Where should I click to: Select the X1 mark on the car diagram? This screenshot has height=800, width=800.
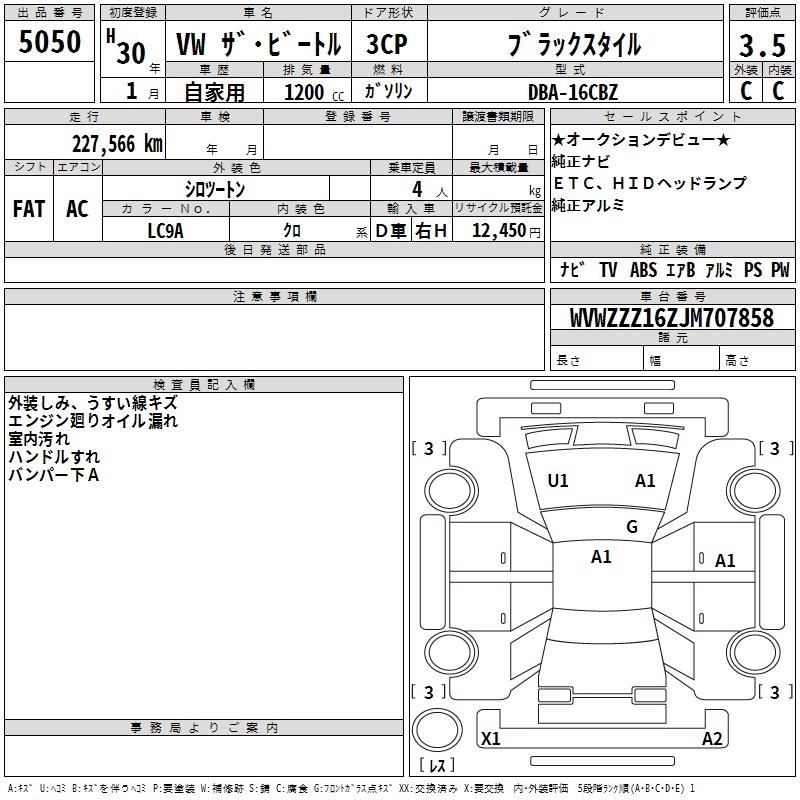point(491,739)
